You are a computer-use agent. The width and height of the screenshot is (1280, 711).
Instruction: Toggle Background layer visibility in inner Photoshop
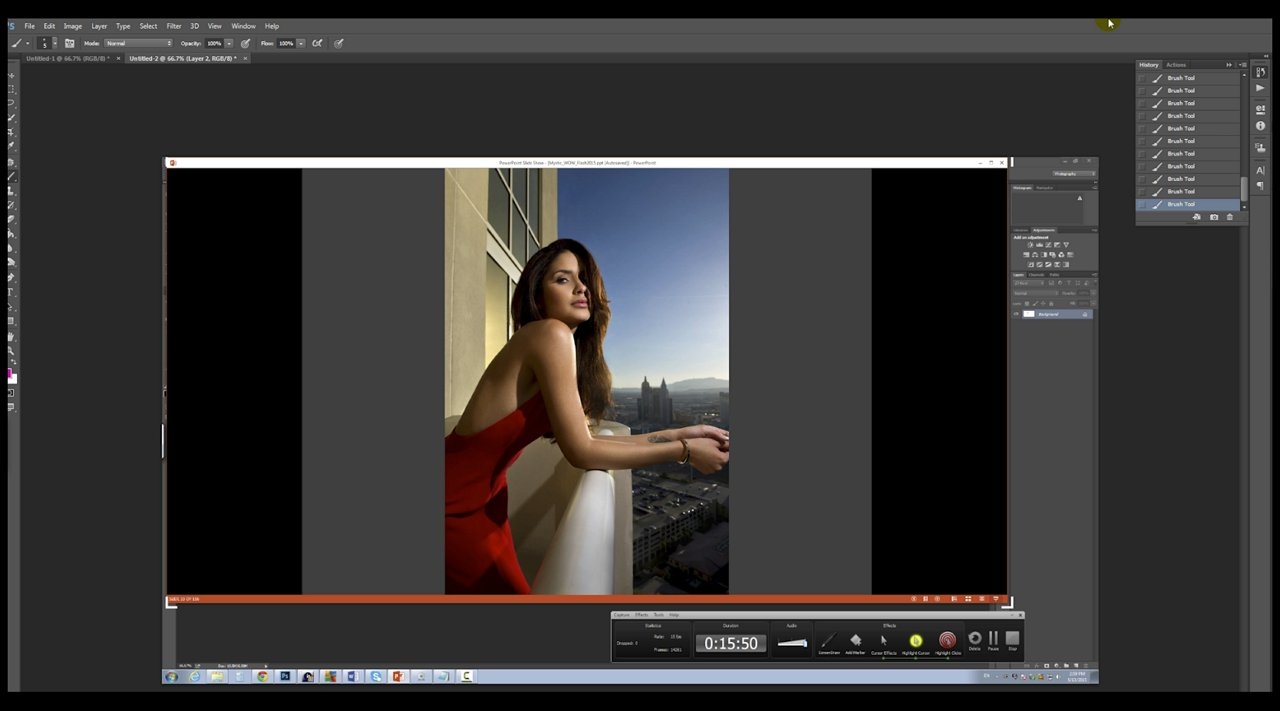pyautogui.click(x=1016, y=314)
